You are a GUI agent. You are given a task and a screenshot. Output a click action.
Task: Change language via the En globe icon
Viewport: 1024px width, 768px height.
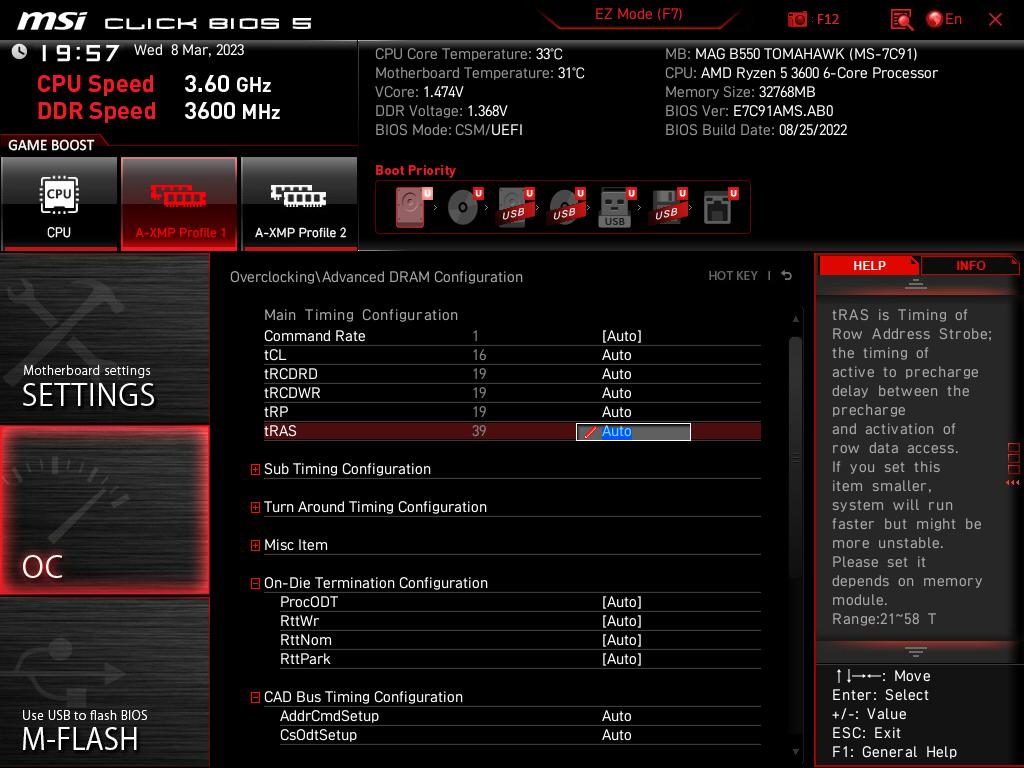click(944, 19)
